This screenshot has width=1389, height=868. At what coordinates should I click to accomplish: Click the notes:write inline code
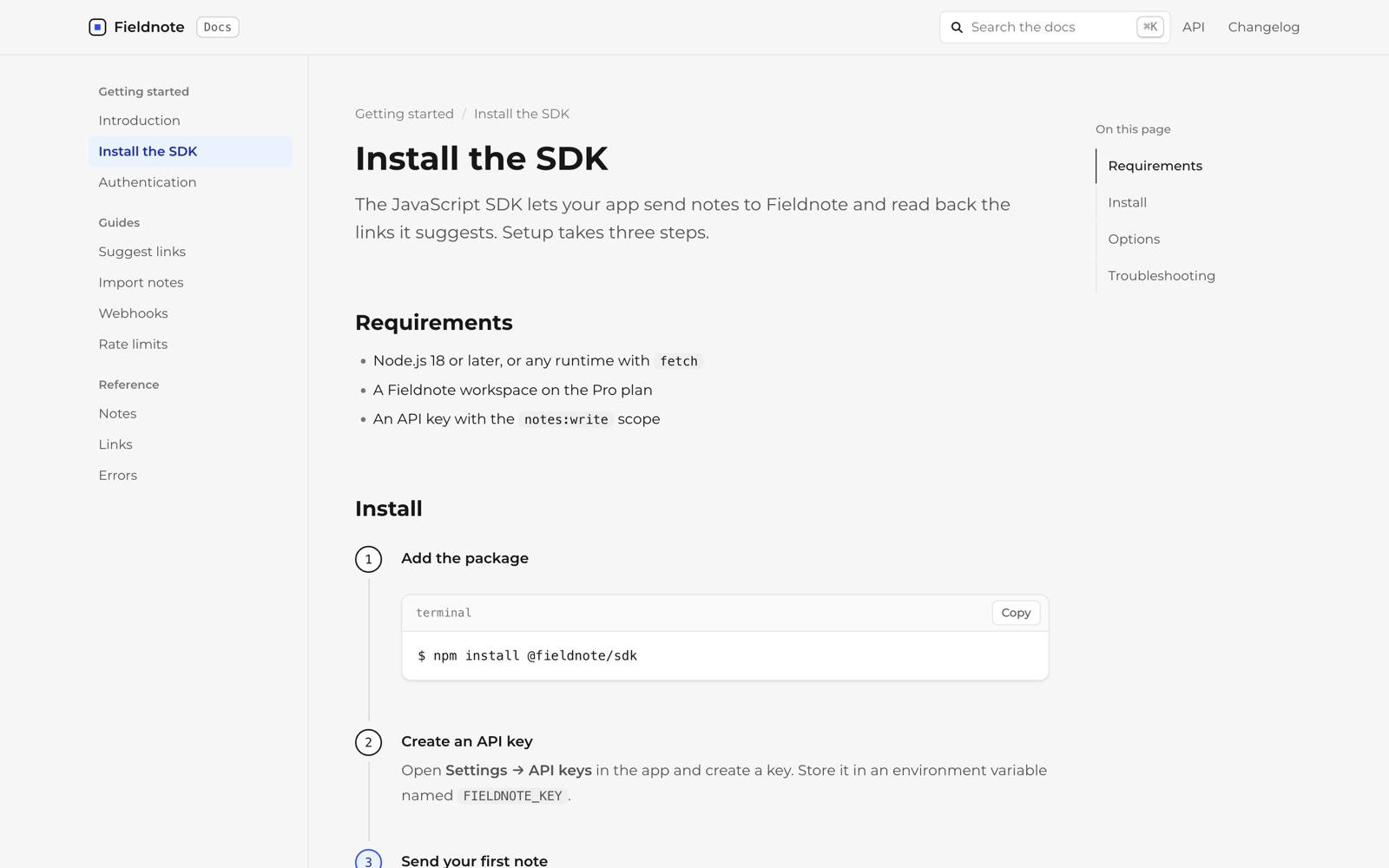click(566, 419)
